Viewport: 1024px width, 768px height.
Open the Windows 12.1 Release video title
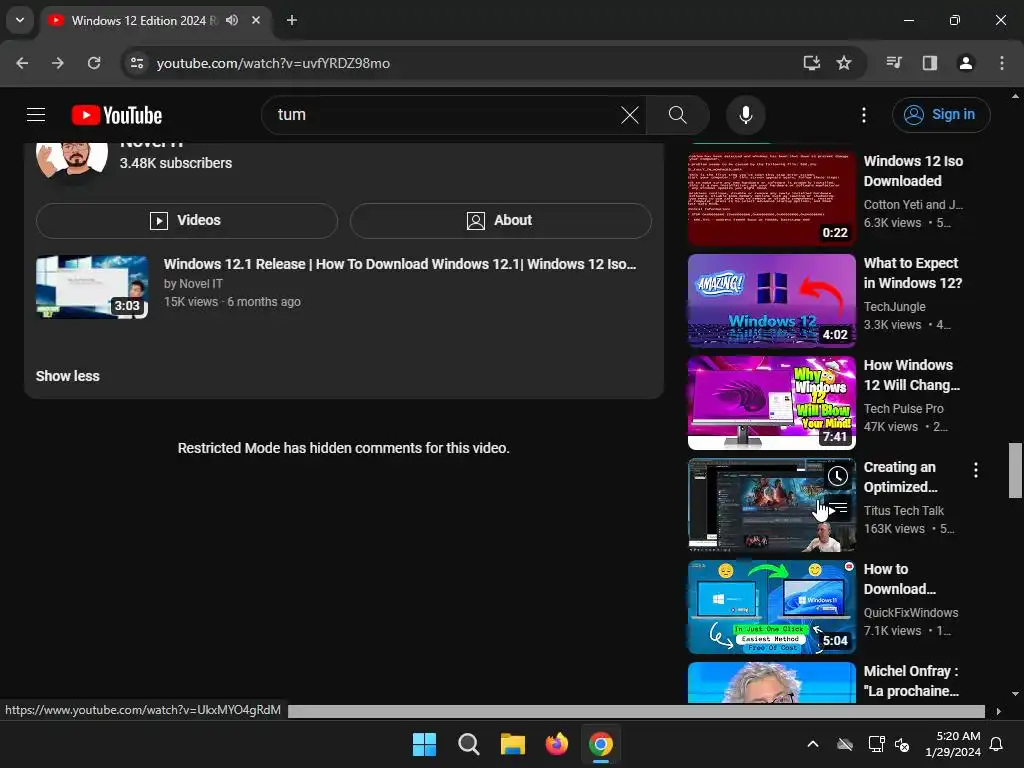pyautogui.click(x=400, y=264)
